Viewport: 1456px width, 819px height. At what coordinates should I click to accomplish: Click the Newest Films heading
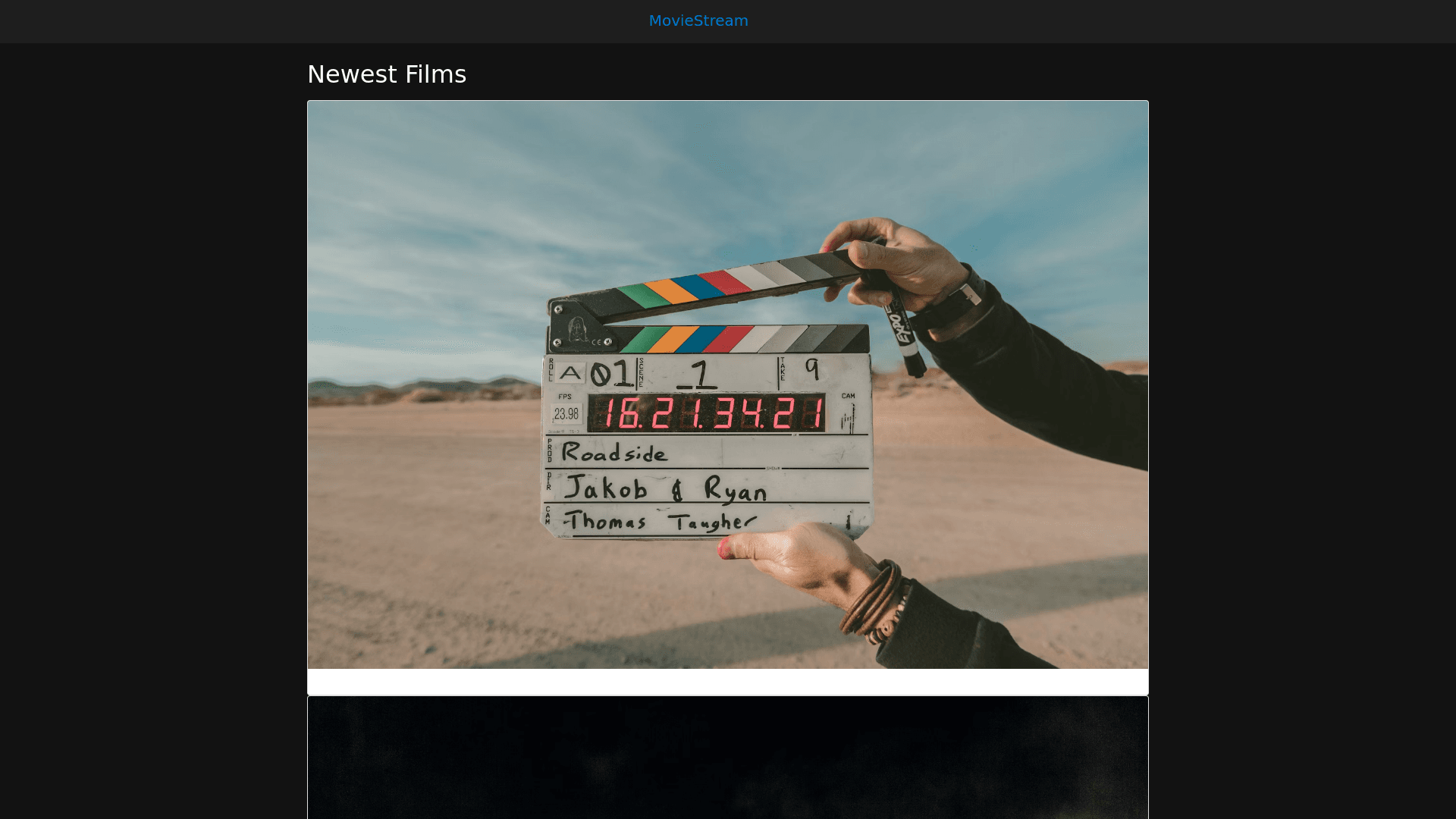[386, 74]
